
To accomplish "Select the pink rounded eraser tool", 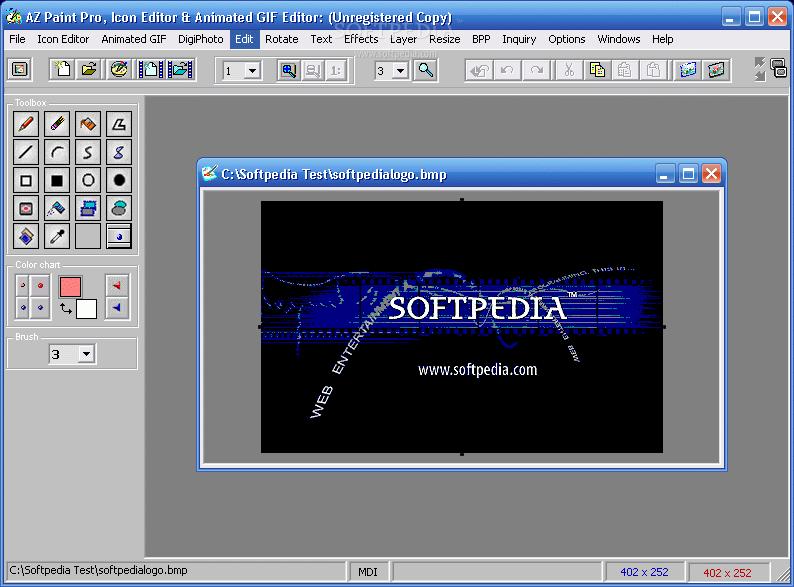I will tap(26, 208).
